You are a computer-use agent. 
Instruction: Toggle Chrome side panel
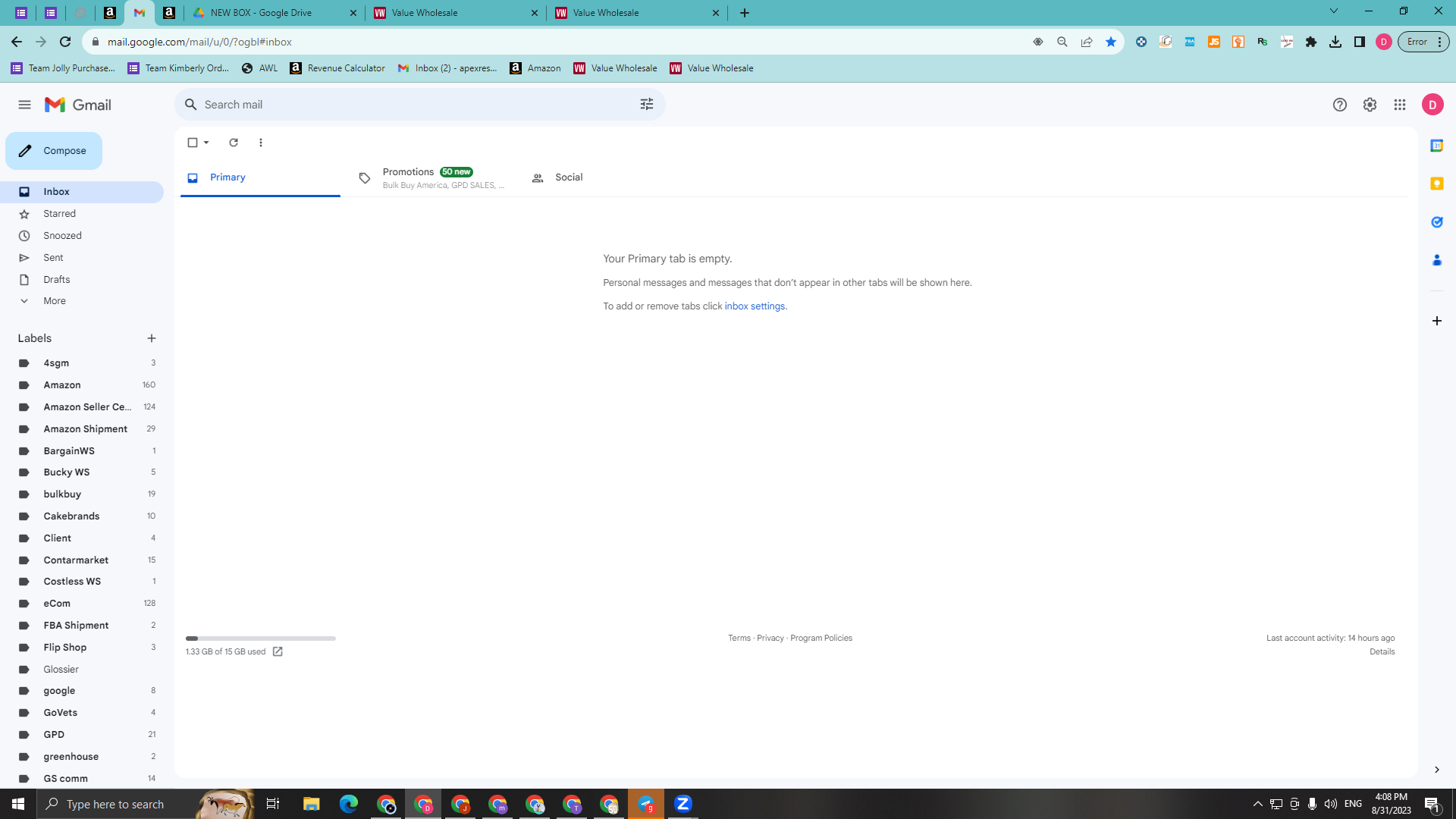[x=1360, y=42]
